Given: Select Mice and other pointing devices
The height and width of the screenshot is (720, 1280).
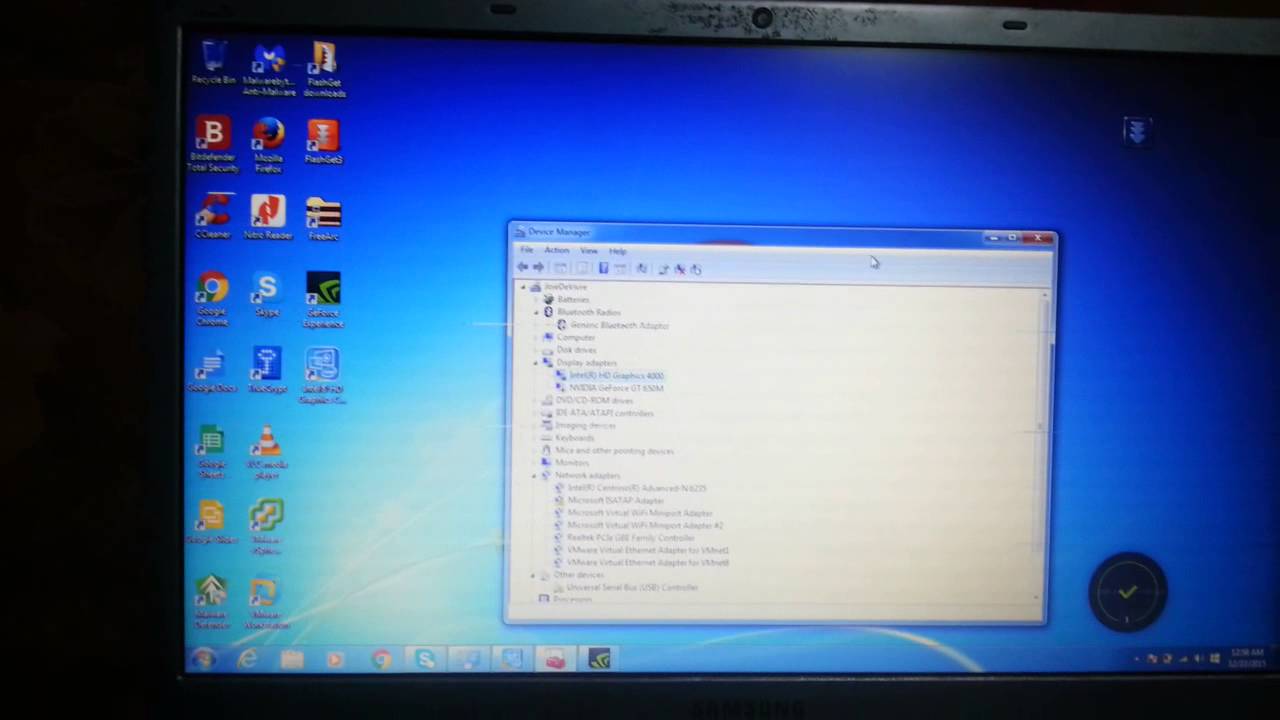Looking at the screenshot, I should [614, 450].
